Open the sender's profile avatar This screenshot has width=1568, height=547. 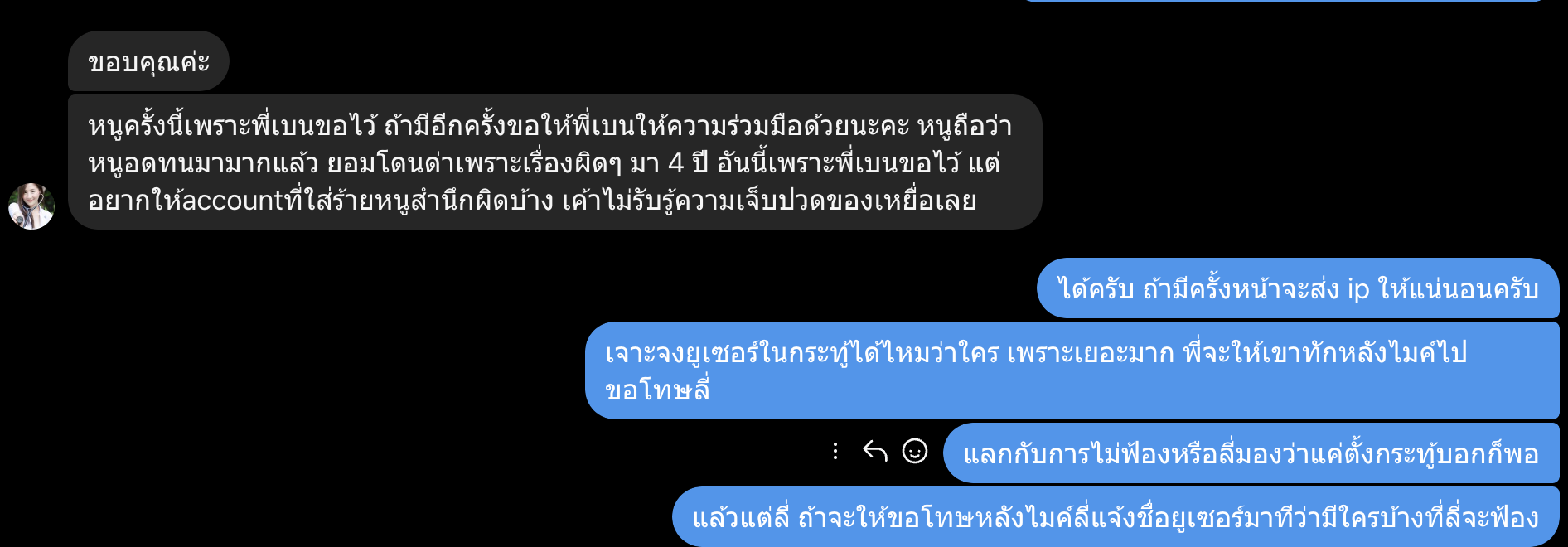pyautogui.click(x=31, y=206)
